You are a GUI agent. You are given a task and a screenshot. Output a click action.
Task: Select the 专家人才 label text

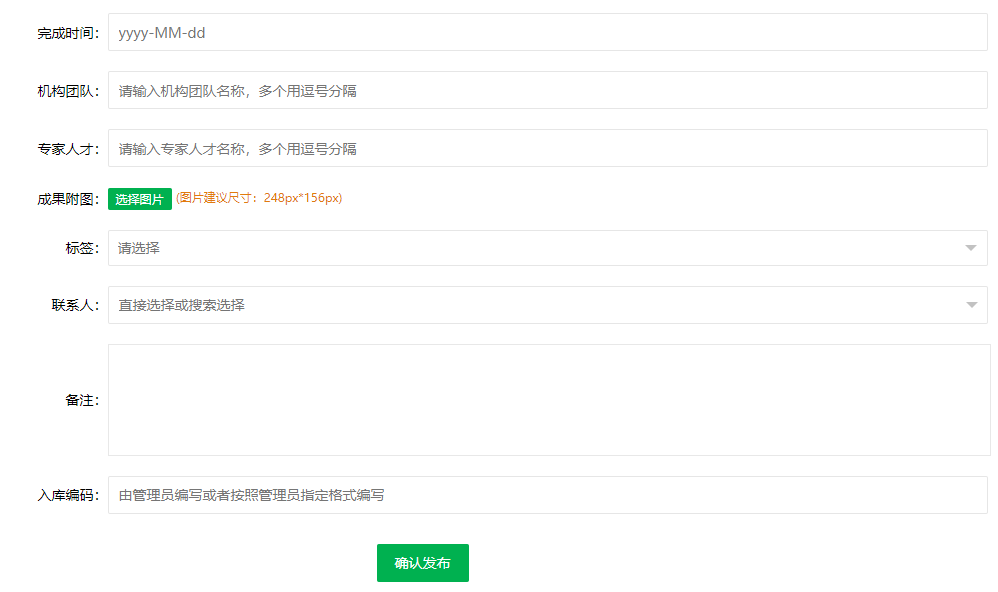point(68,149)
